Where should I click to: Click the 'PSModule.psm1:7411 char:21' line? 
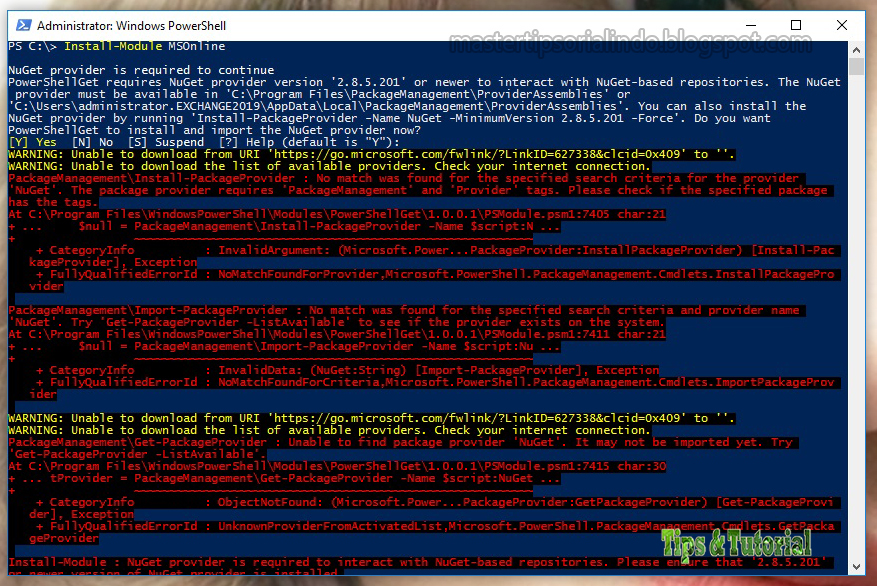click(337, 334)
